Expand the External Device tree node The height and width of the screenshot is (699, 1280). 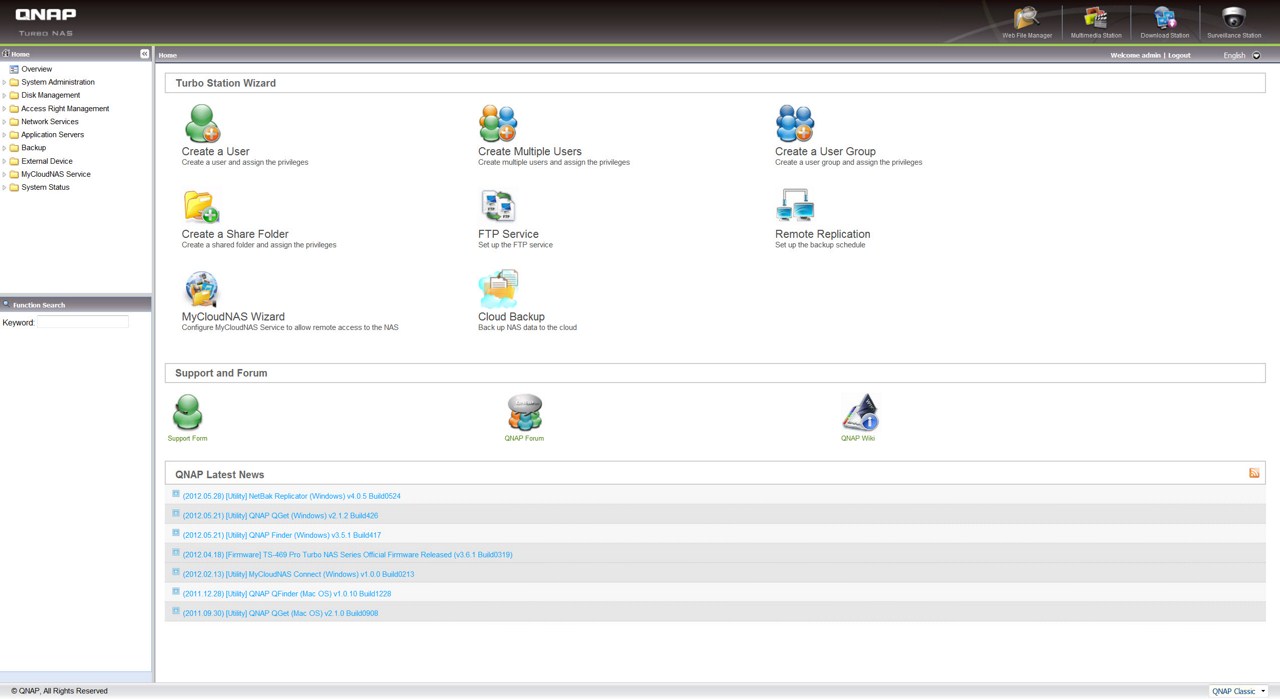(x=4, y=161)
